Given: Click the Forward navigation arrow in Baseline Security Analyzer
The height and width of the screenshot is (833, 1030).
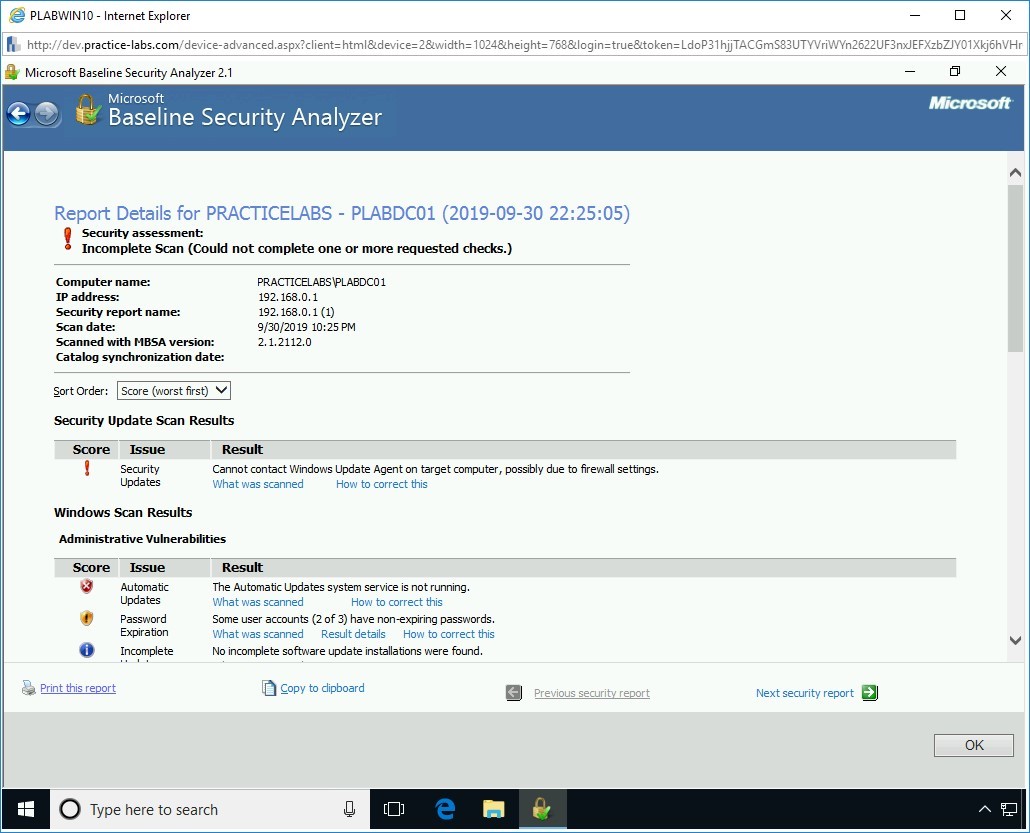Looking at the screenshot, I should [44, 113].
